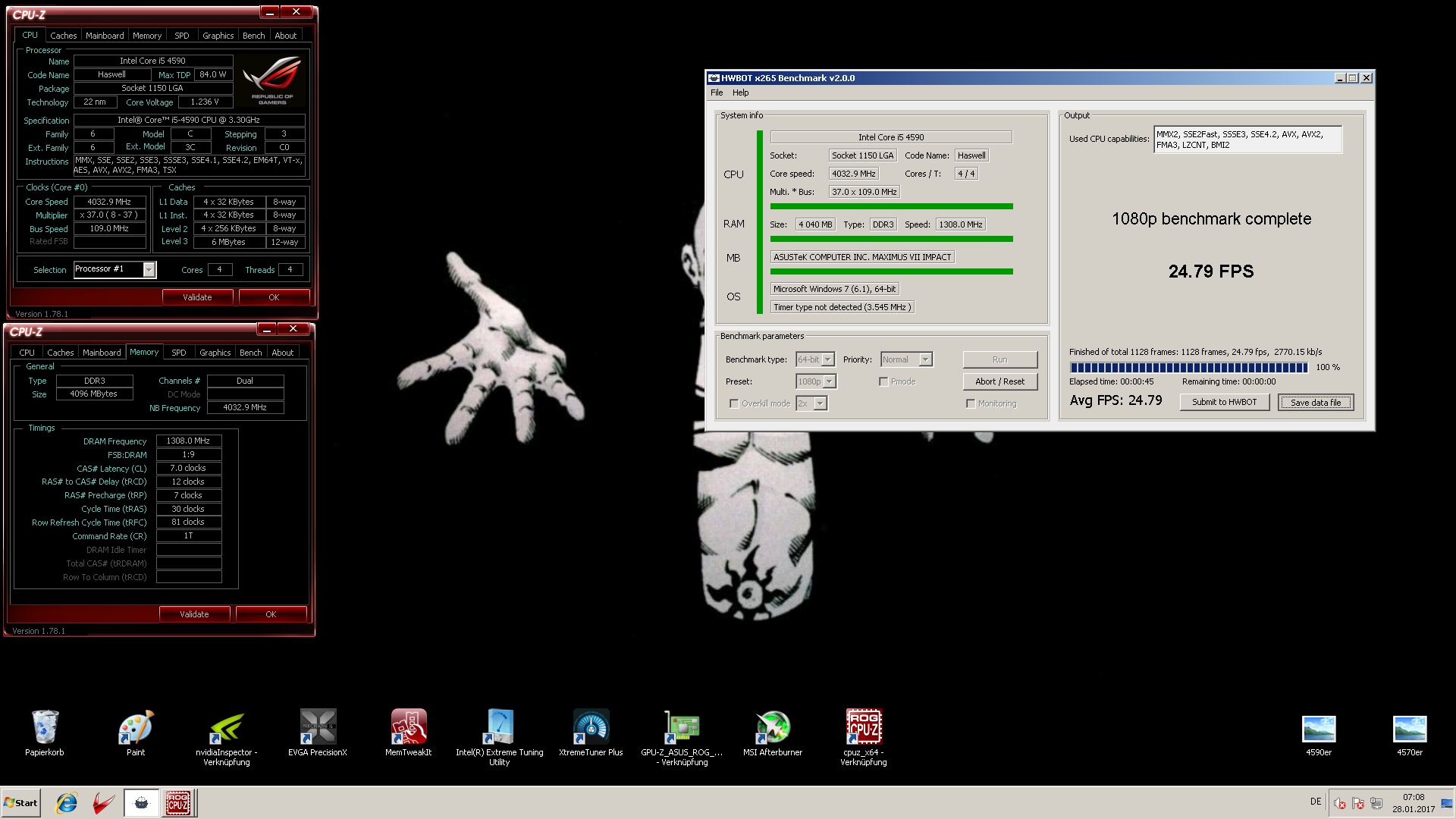Open the Help menu in HWBOT
1456x819 pixels.
(740, 93)
